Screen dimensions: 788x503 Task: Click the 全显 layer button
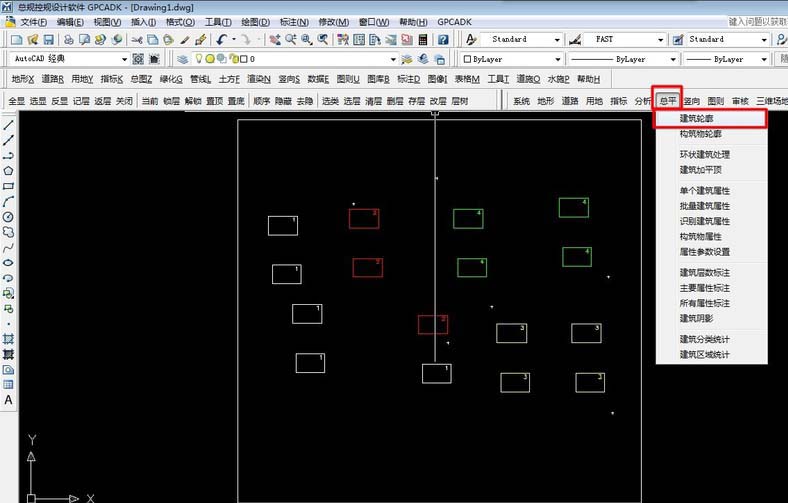(x=17, y=101)
